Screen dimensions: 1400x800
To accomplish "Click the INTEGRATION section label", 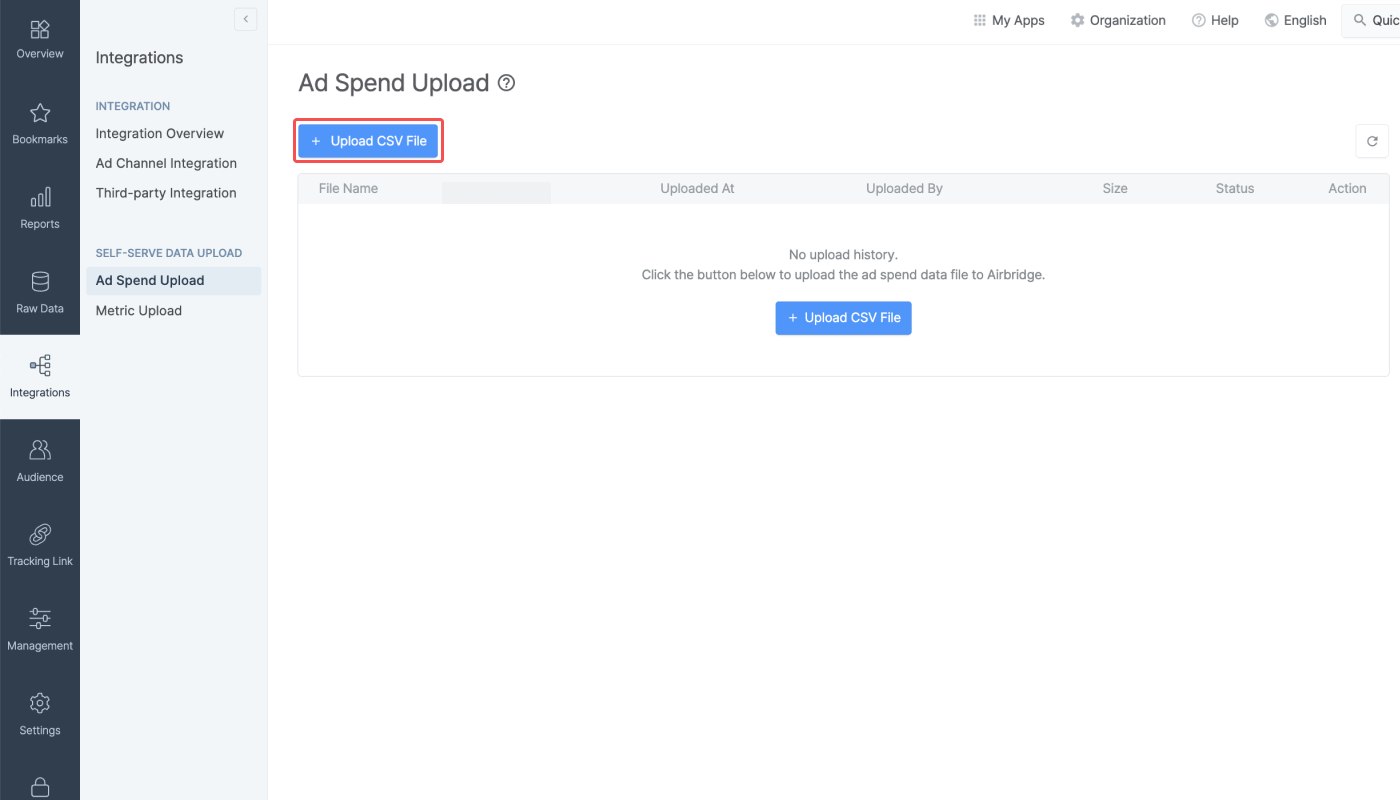I will pyautogui.click(x=133, y=106).
